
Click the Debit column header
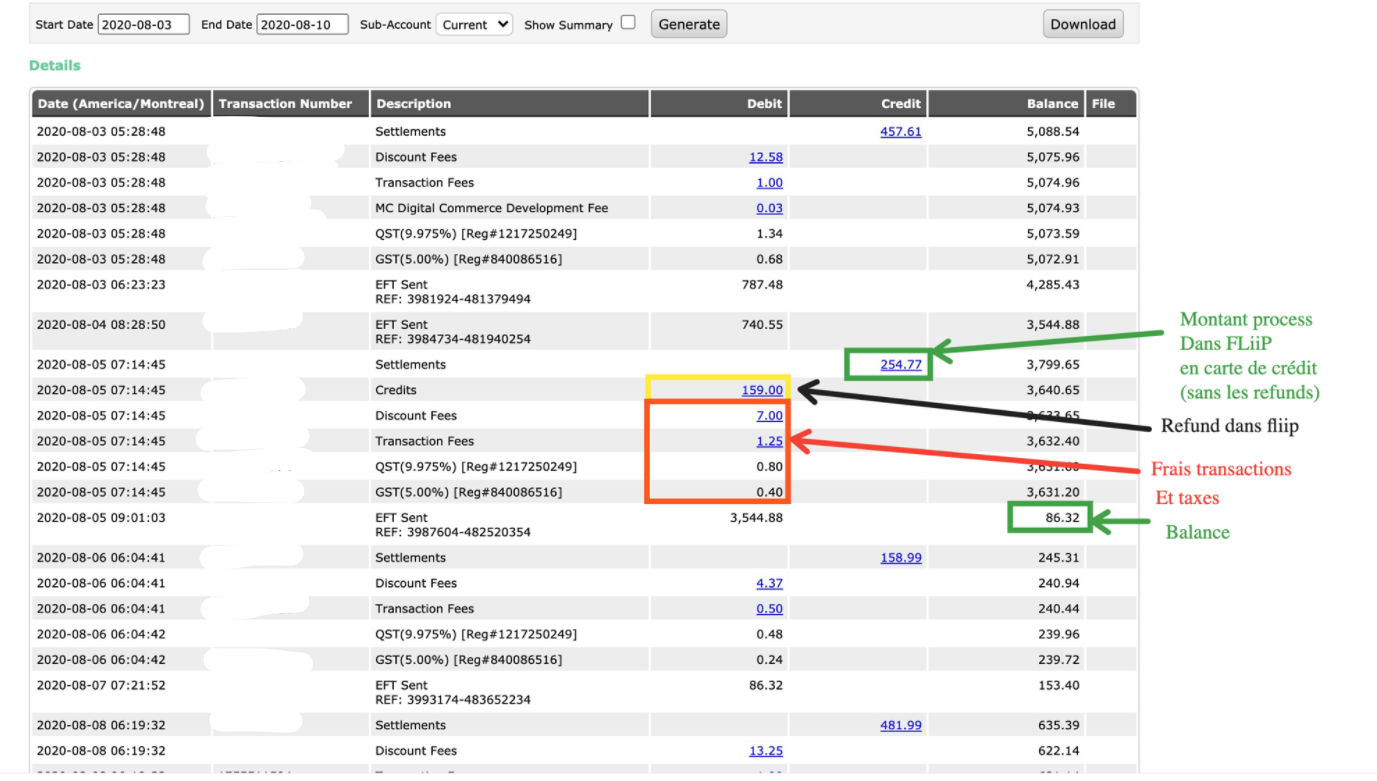[x=764, y=104]
